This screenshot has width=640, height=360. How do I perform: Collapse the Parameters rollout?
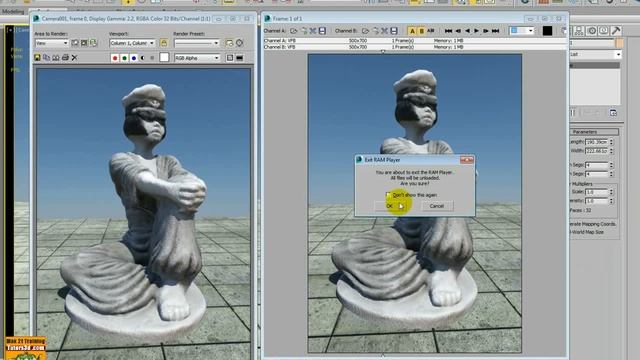(x=594, y=132)
